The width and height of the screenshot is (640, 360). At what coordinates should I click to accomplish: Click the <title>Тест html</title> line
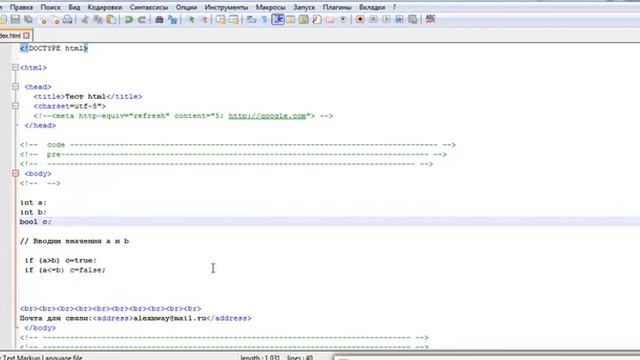coord(88,97)
